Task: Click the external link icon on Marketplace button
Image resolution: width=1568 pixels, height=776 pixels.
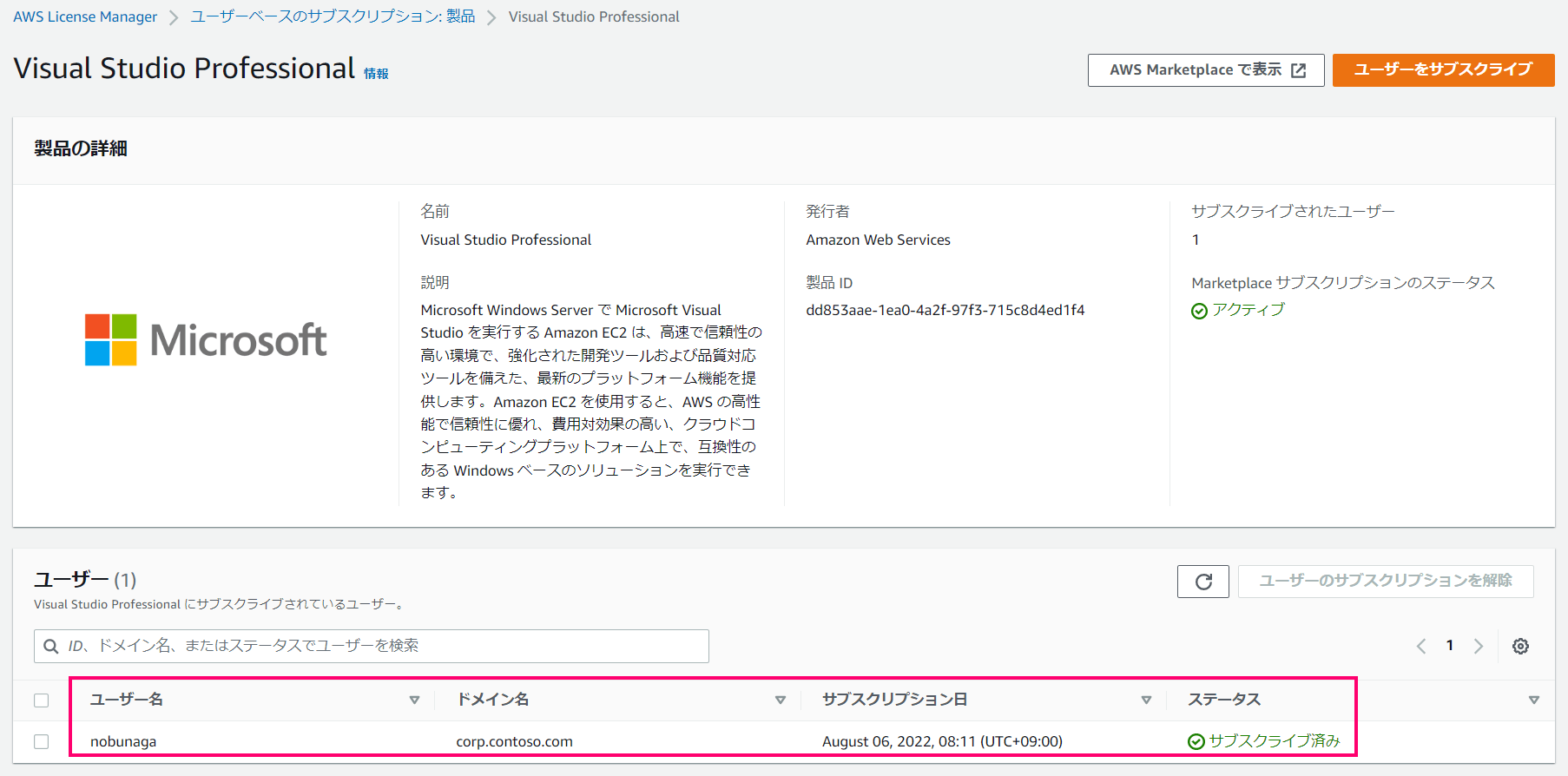Action: pos(1299,70)
